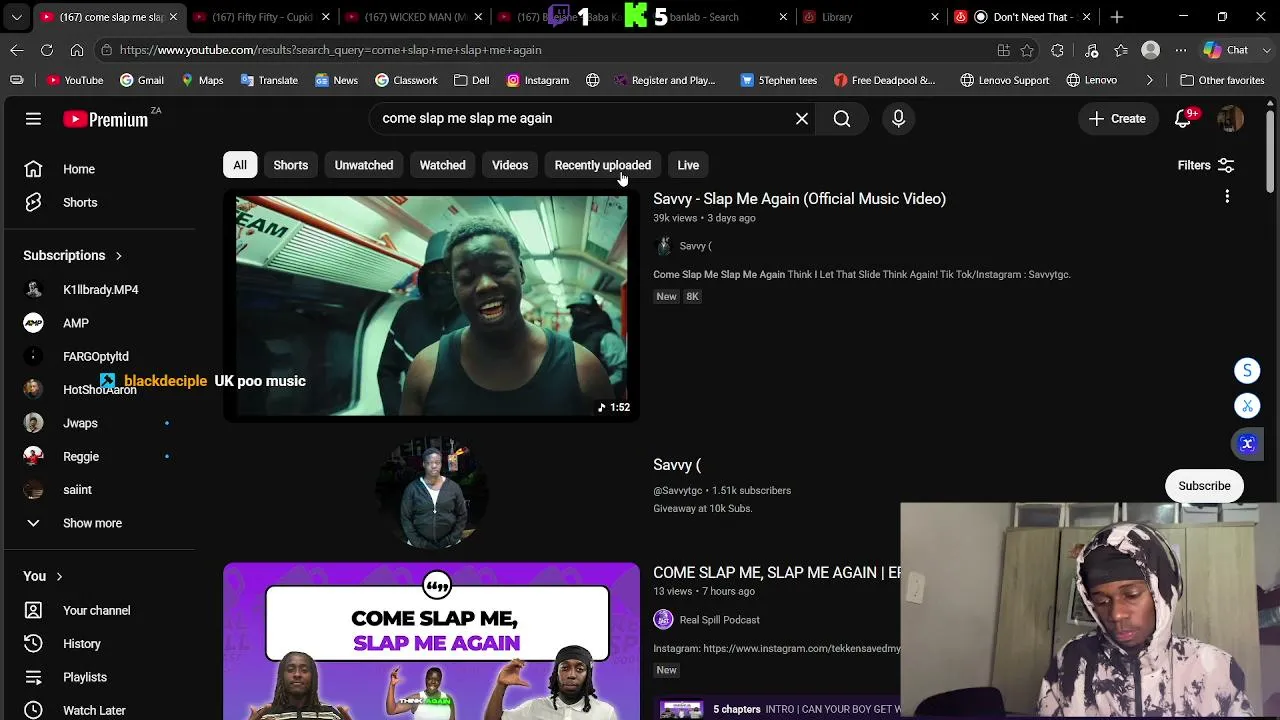
Task: Click the browser home icon
Action: (x=77, y=50)
